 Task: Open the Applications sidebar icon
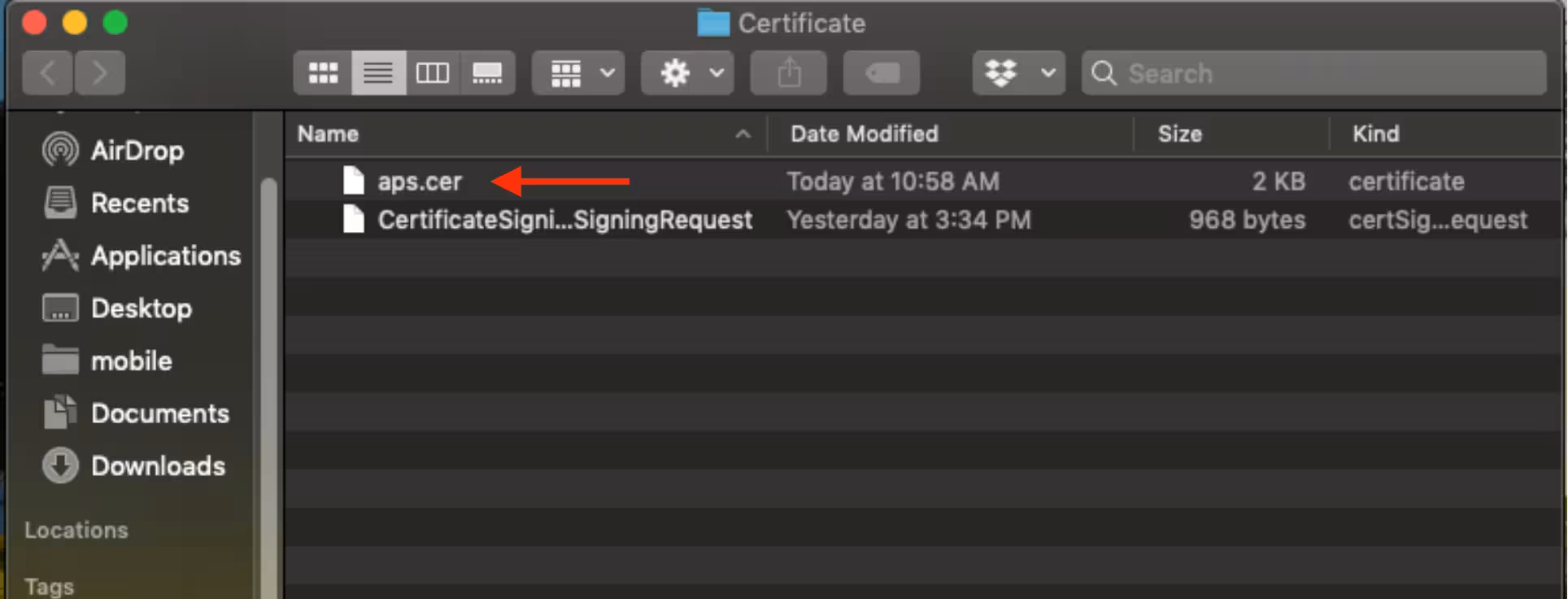165,256
